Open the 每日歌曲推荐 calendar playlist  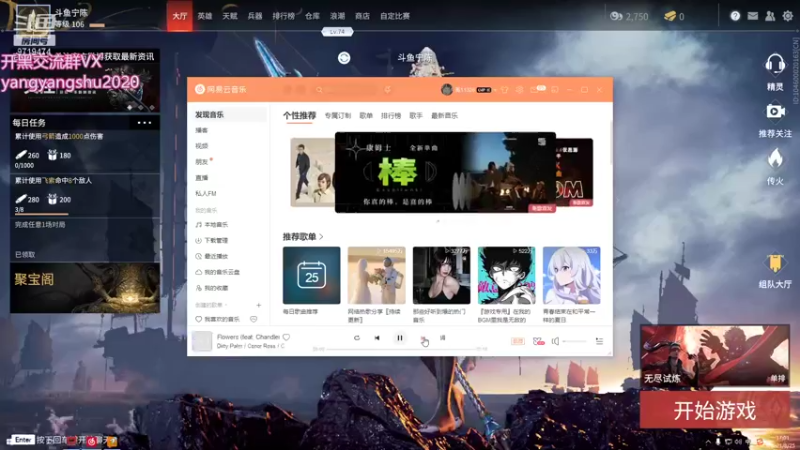(311, 276)
